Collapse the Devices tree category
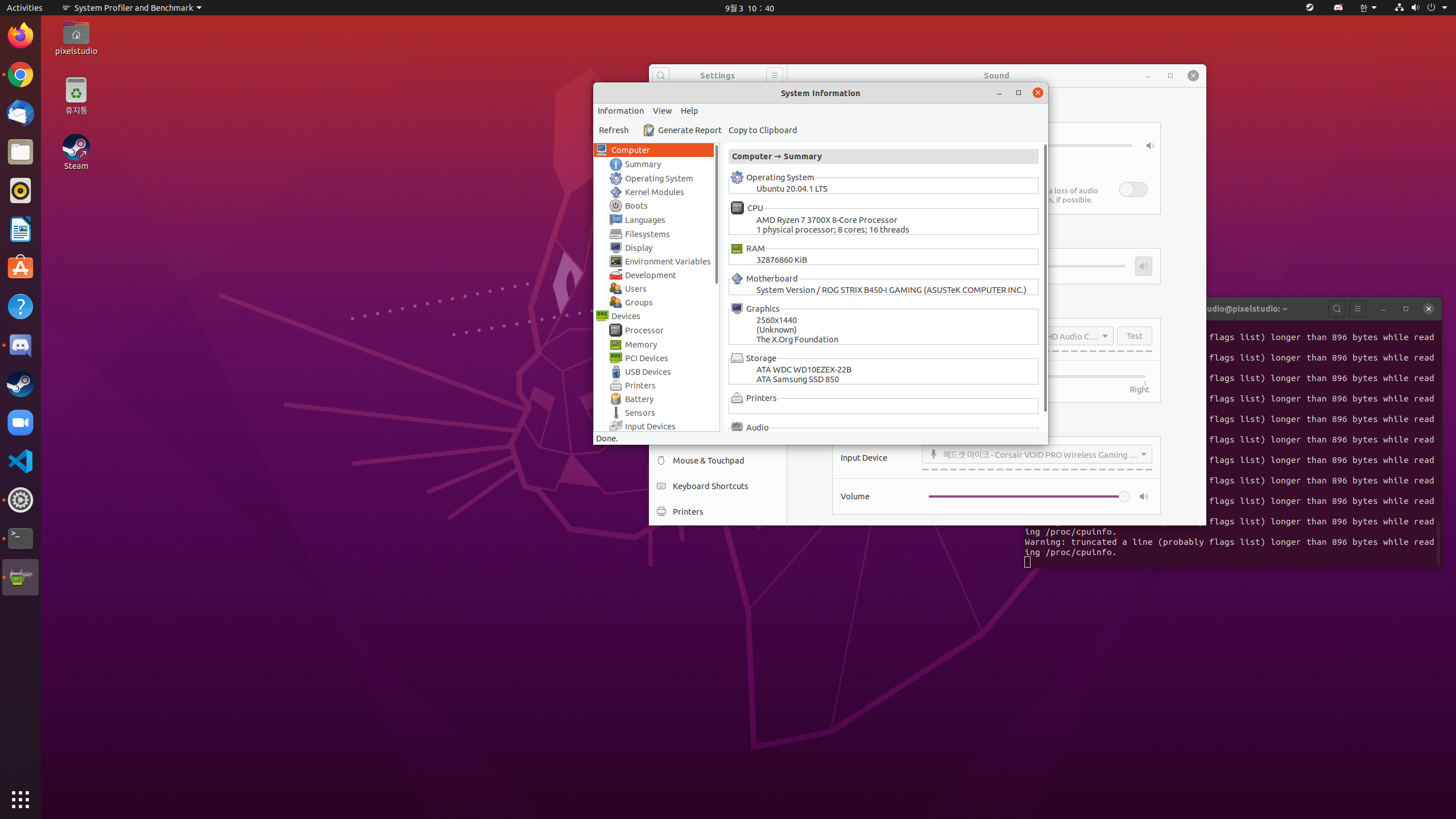Viewport: 1456px width, 819px height. tap(625, 316)
